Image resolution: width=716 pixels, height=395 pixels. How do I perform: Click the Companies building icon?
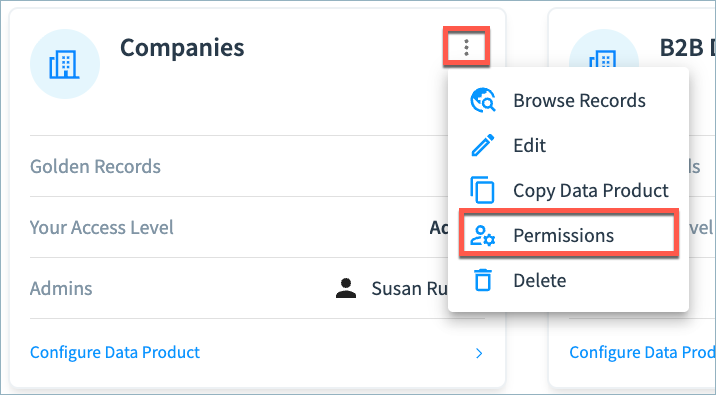[x=64, y=64]
